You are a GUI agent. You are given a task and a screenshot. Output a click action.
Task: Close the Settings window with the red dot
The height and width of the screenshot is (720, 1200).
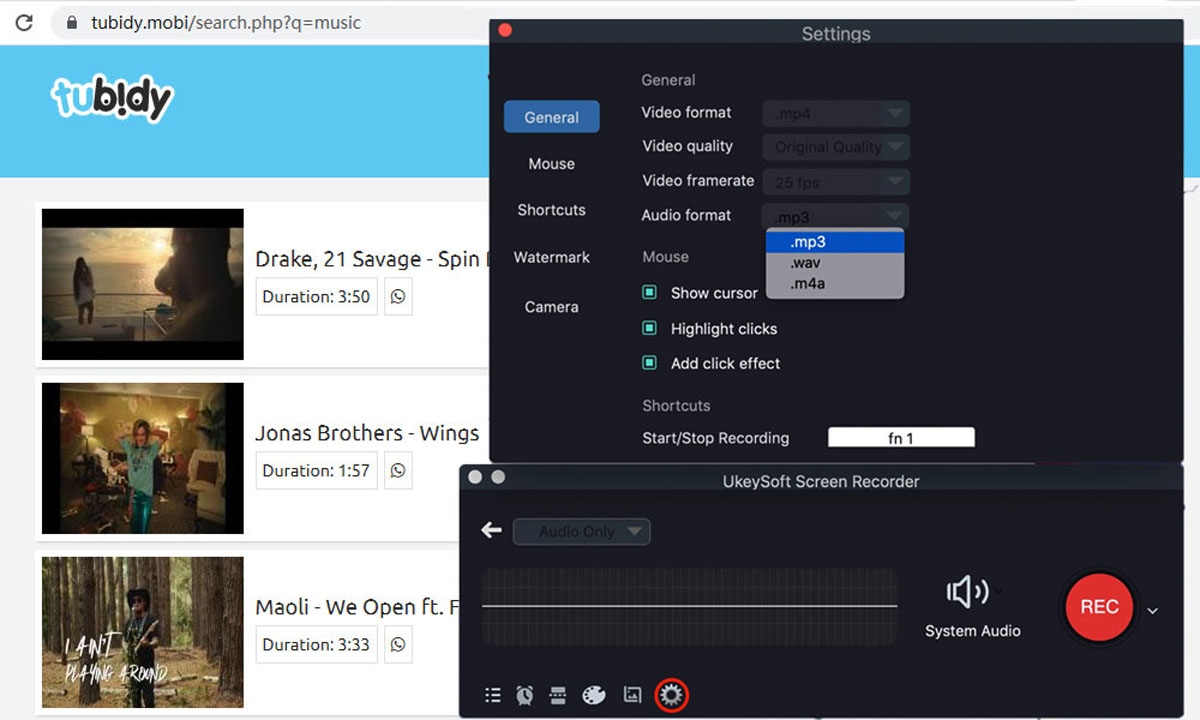505,31
